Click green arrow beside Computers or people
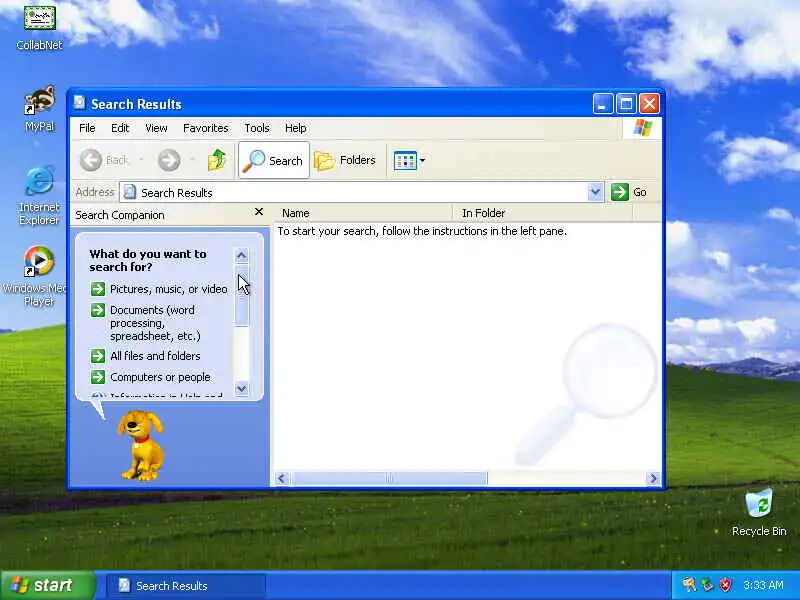The width and height of the screenshot is (800, 600). (x=98, y=377)
